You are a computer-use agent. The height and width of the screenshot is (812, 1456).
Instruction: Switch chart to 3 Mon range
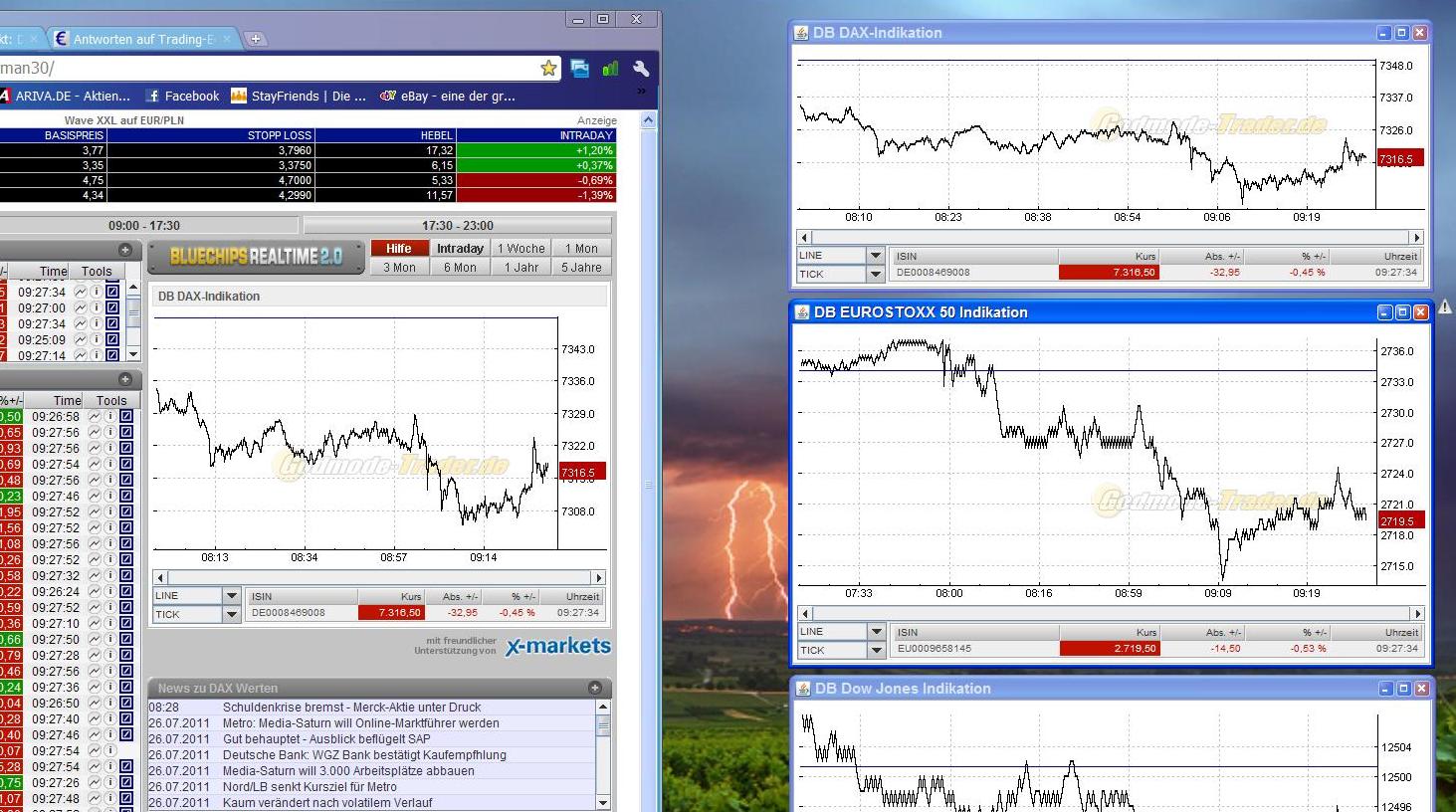click(400, 268)
